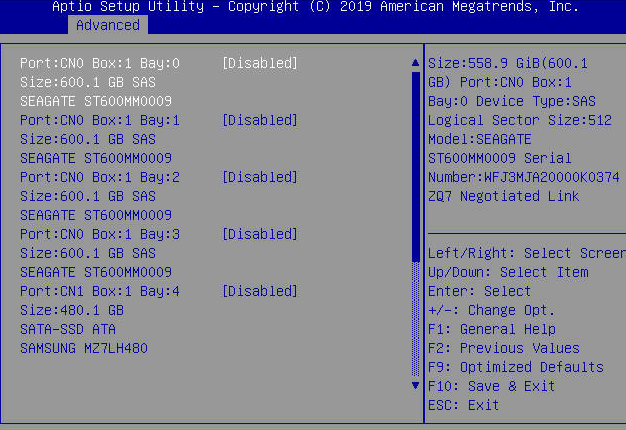Click the SAMSUNG MZ7LH480 model text
Image resolution: width=626 pixels, height=430 pixels.
[84, 348]
